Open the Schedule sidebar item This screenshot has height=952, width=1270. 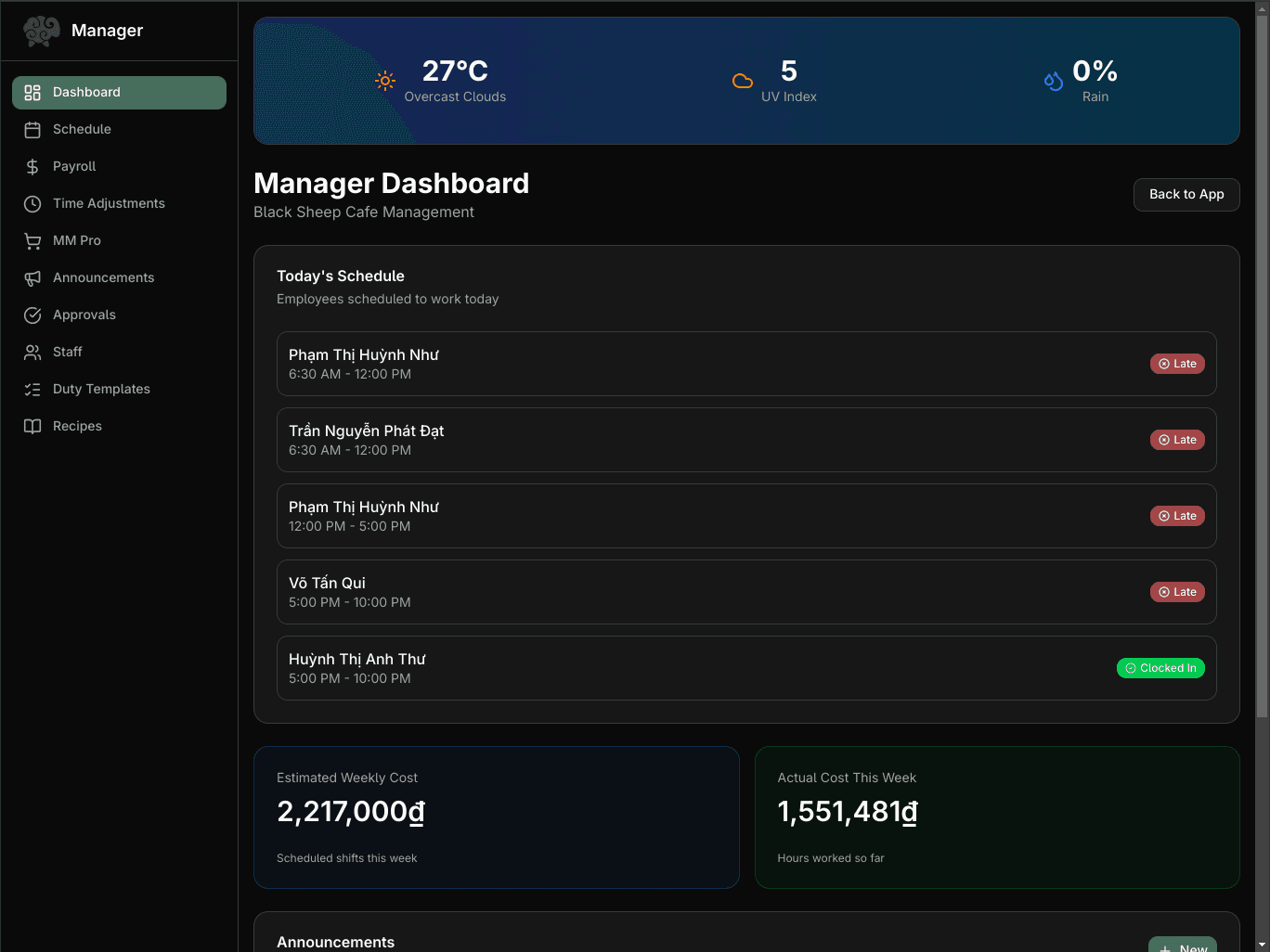(x=119, y=129)
